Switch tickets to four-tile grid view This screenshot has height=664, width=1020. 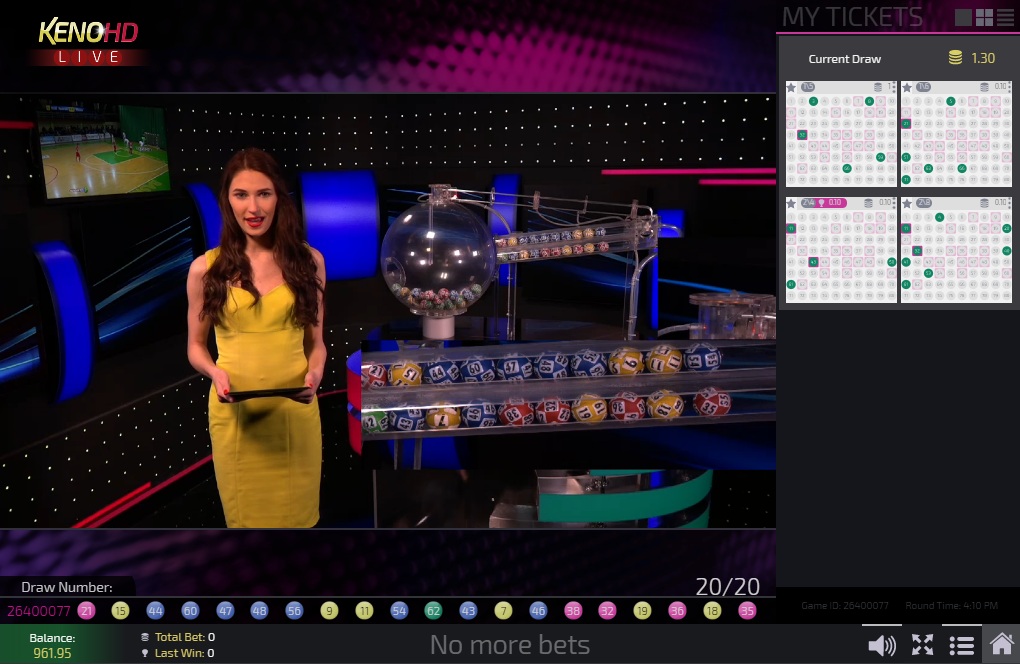[984, 17]
